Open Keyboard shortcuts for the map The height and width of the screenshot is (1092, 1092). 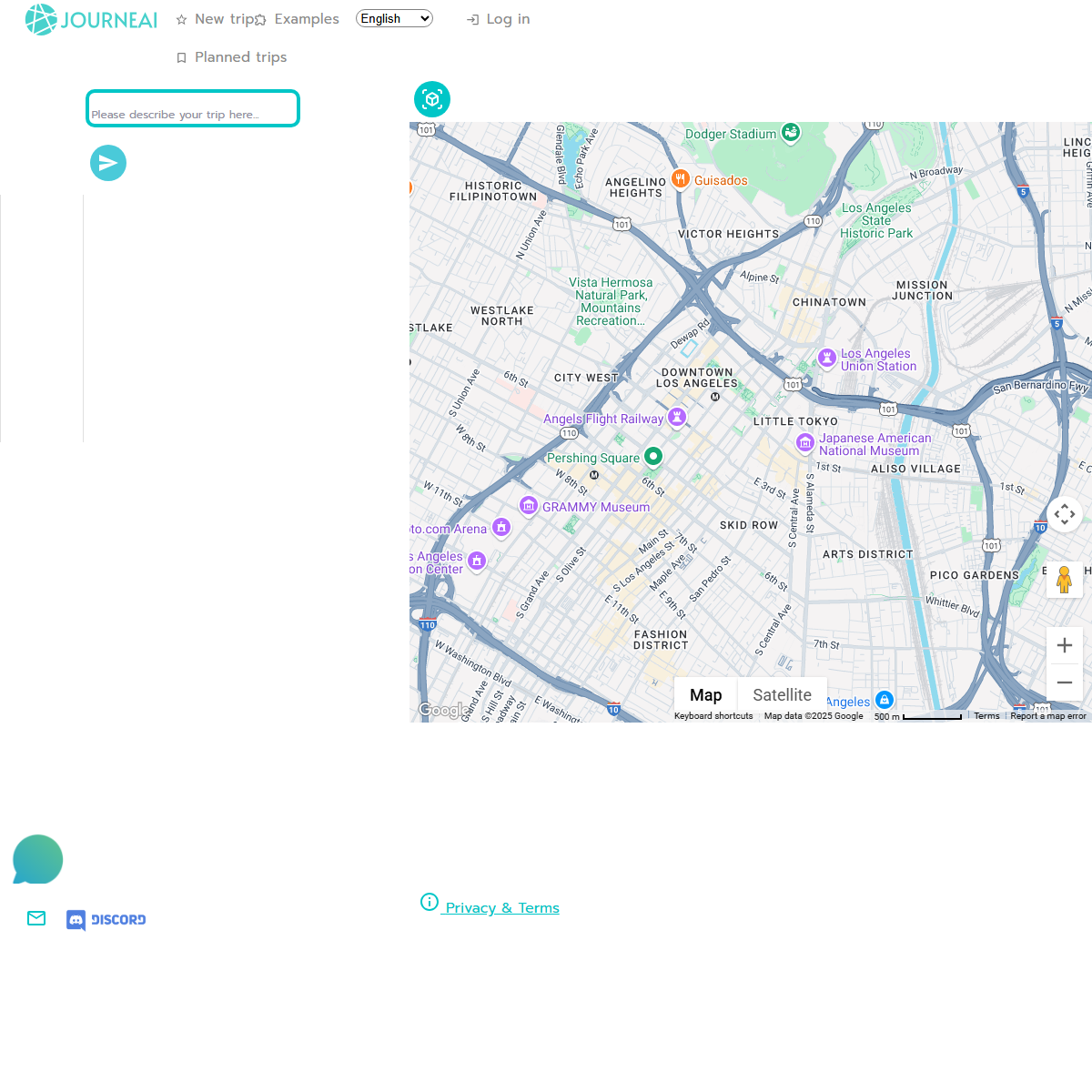713,716
